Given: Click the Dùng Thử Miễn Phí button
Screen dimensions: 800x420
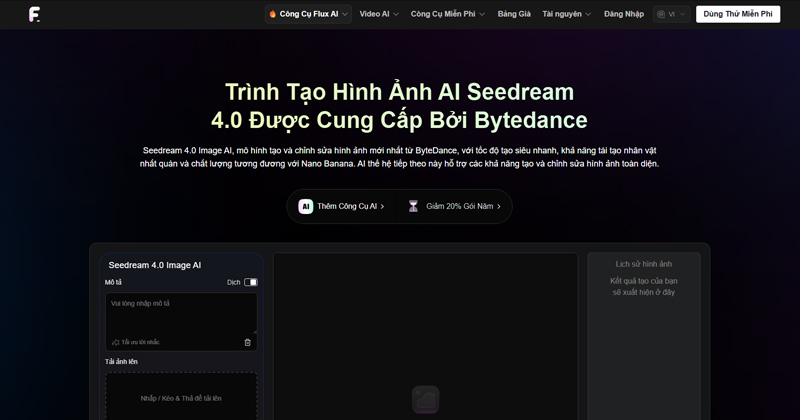Looking at the screenshot, I should tap(738, 14).
